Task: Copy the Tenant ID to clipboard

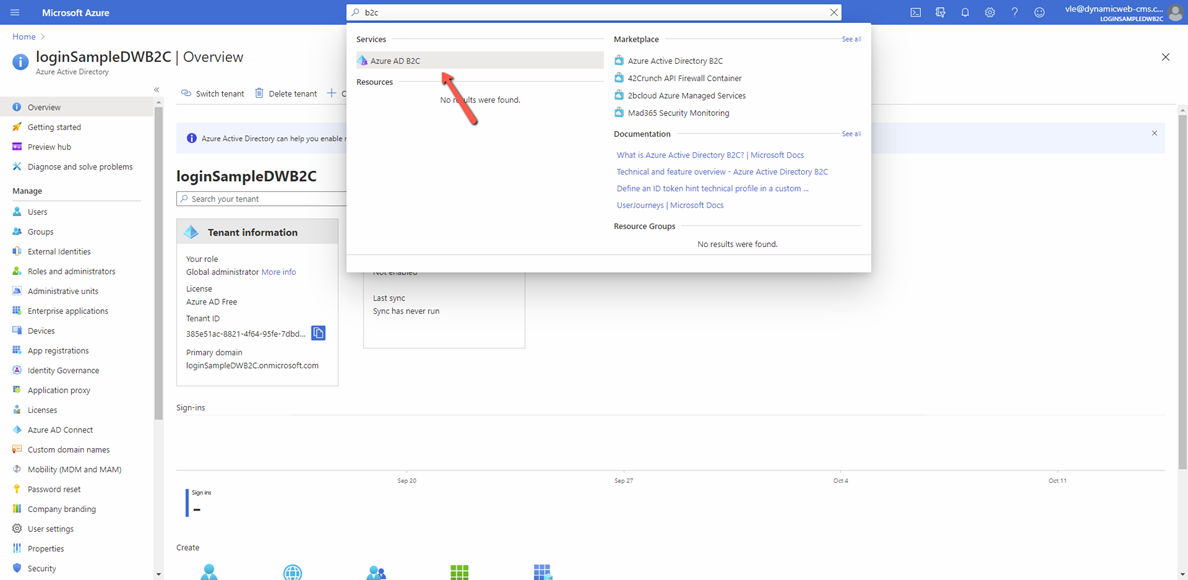Action: pos(318,333)
